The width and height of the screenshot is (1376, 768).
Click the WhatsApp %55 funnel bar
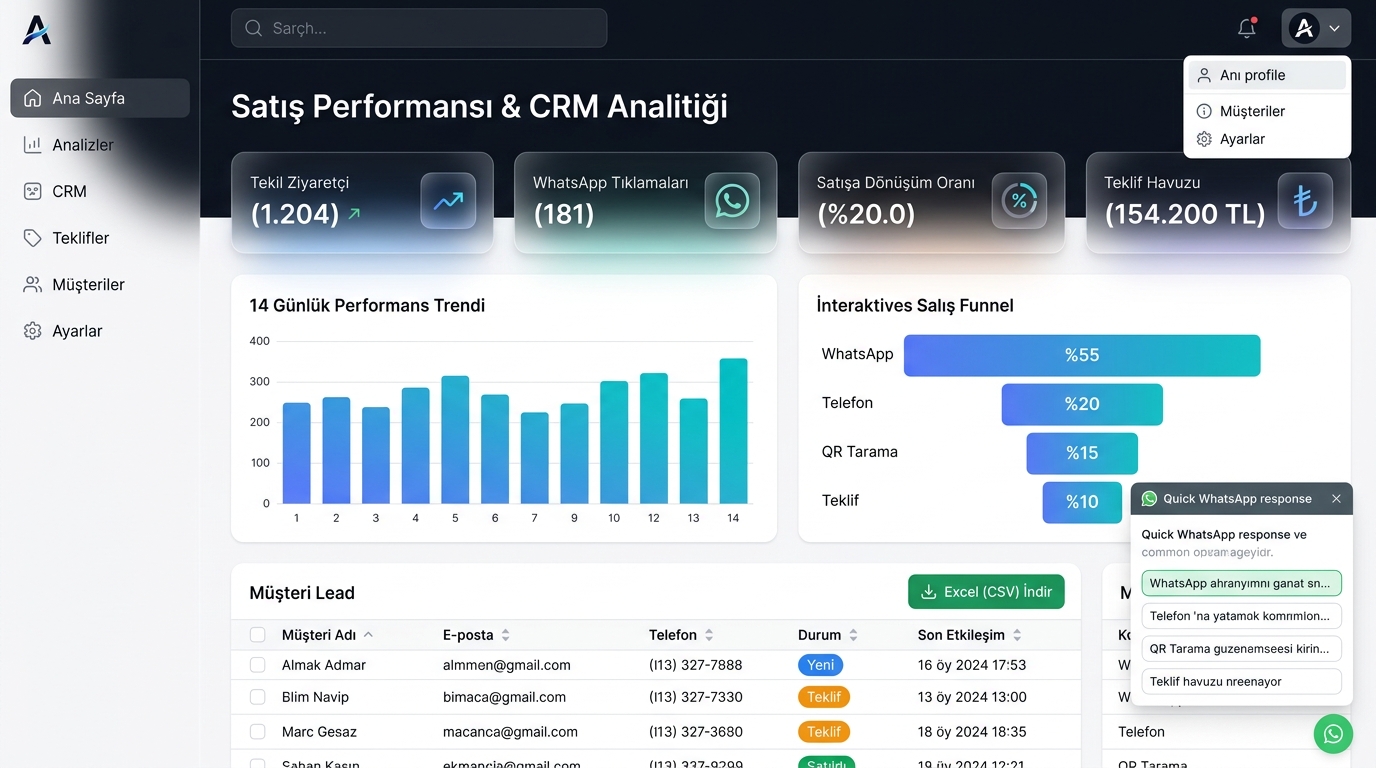(x=1082, y=355)
